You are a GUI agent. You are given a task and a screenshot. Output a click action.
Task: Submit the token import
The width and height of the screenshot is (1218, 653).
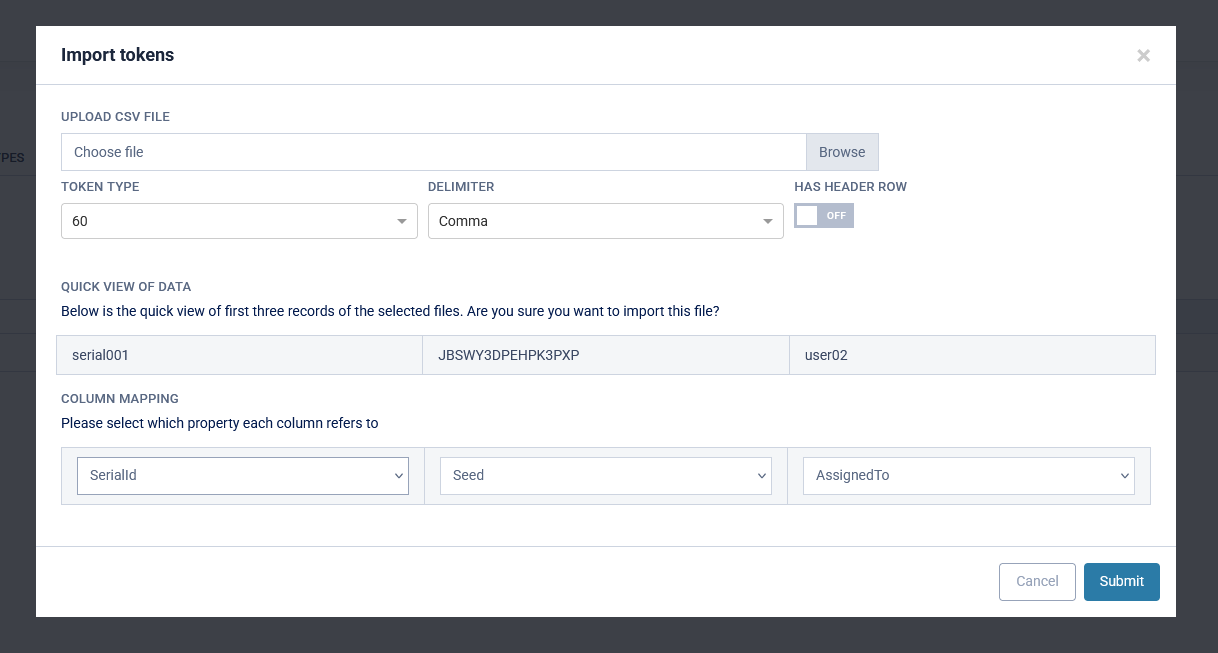click(x=1121, y=581)
